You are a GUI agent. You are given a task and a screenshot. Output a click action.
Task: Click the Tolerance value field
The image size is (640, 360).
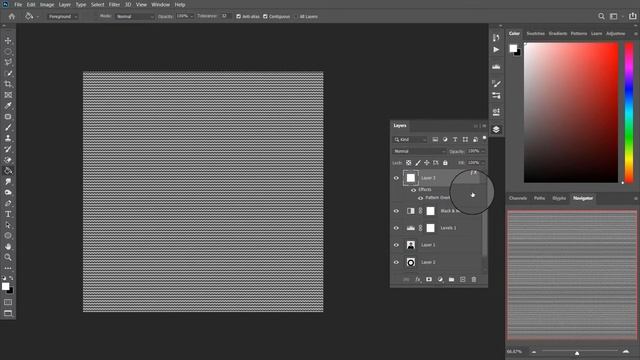pos(225,16)
